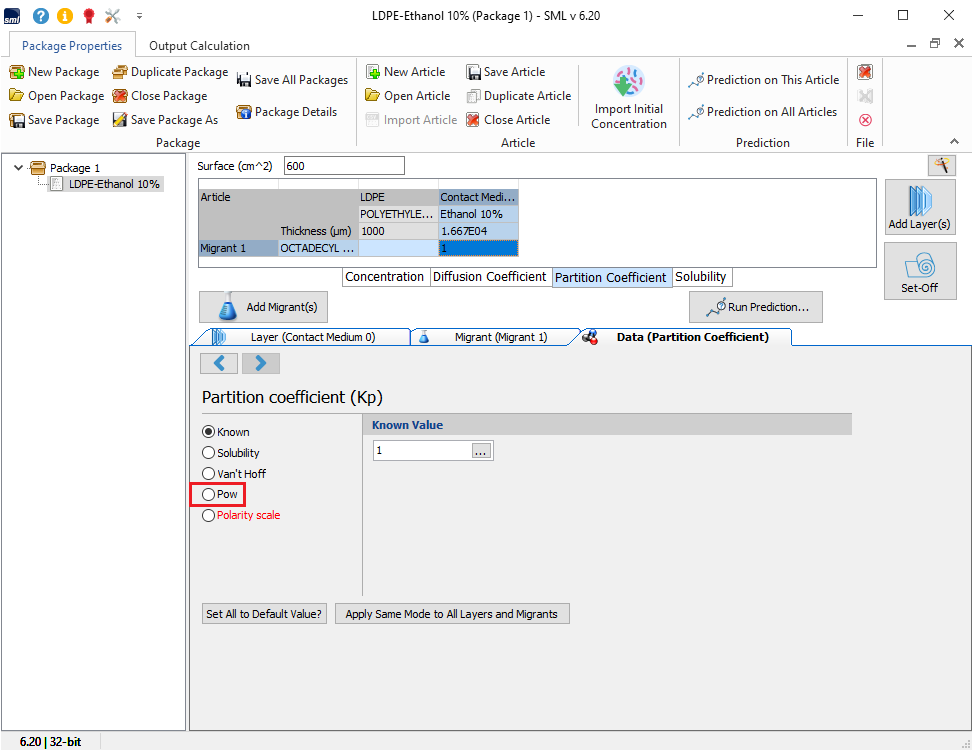Click the Import Initial Concentration icon
The height and width of the screenshot is (751, 973).
click(628, 82)
